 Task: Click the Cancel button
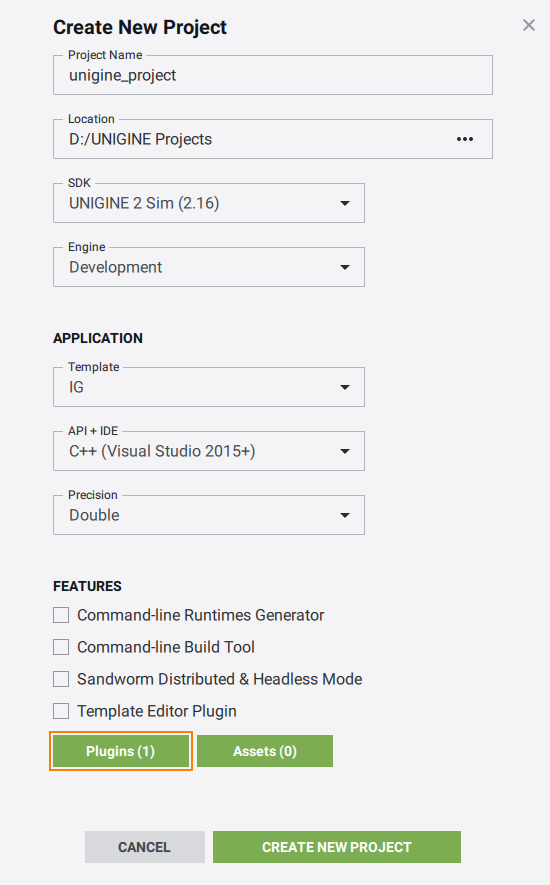[x=145, y=847]
